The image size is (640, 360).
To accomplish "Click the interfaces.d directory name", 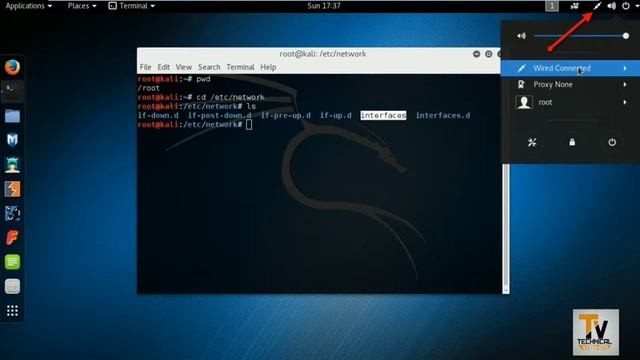I will click(443, 116).
